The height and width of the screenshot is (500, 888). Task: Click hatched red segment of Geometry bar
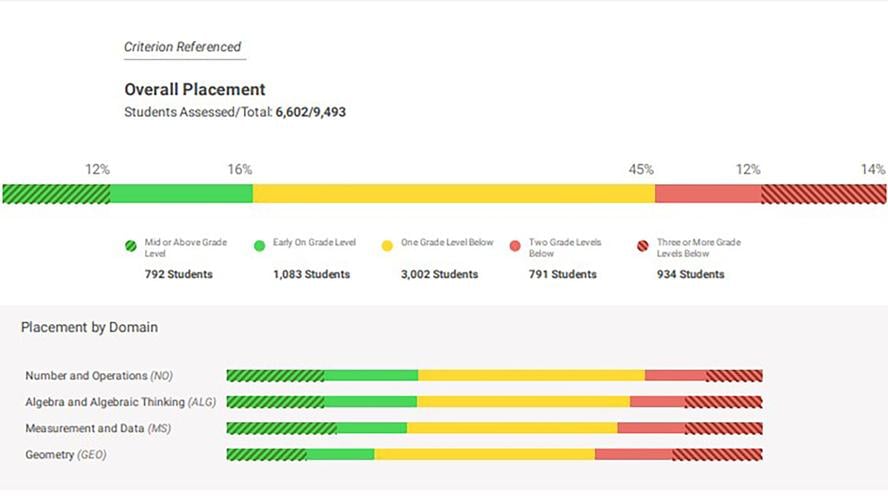coord(718,454)
